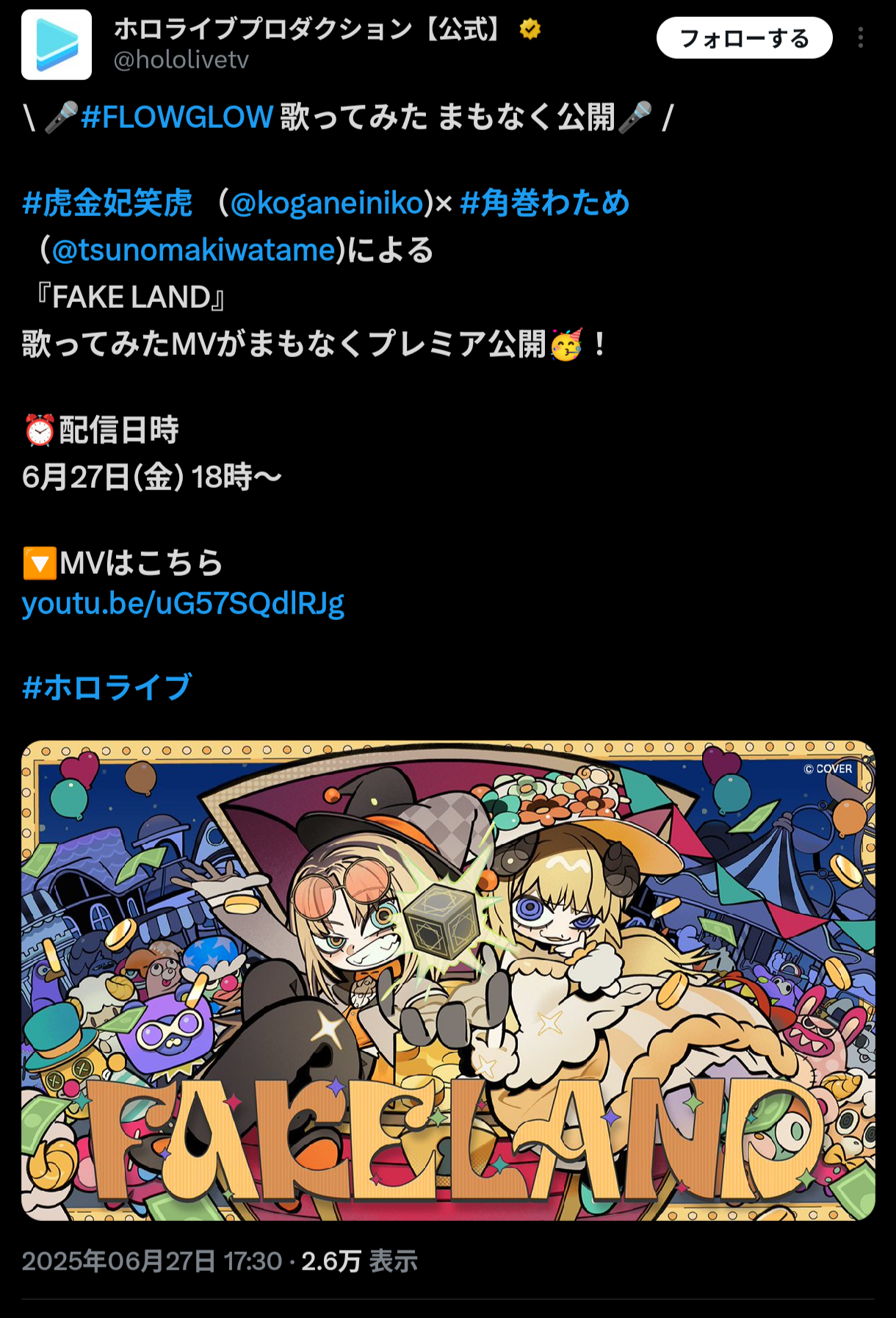Click the party face emoji after プレミア公開
Viewport: 896px width, 1318px height.
[566, 344]
